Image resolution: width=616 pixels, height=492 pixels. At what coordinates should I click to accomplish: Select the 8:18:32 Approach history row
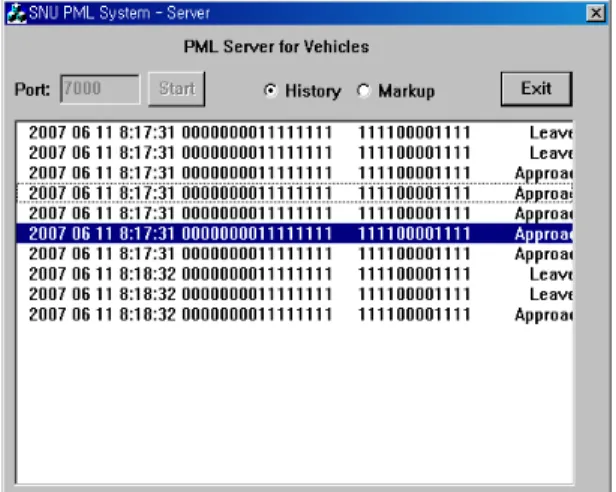[x=295, y=314]
